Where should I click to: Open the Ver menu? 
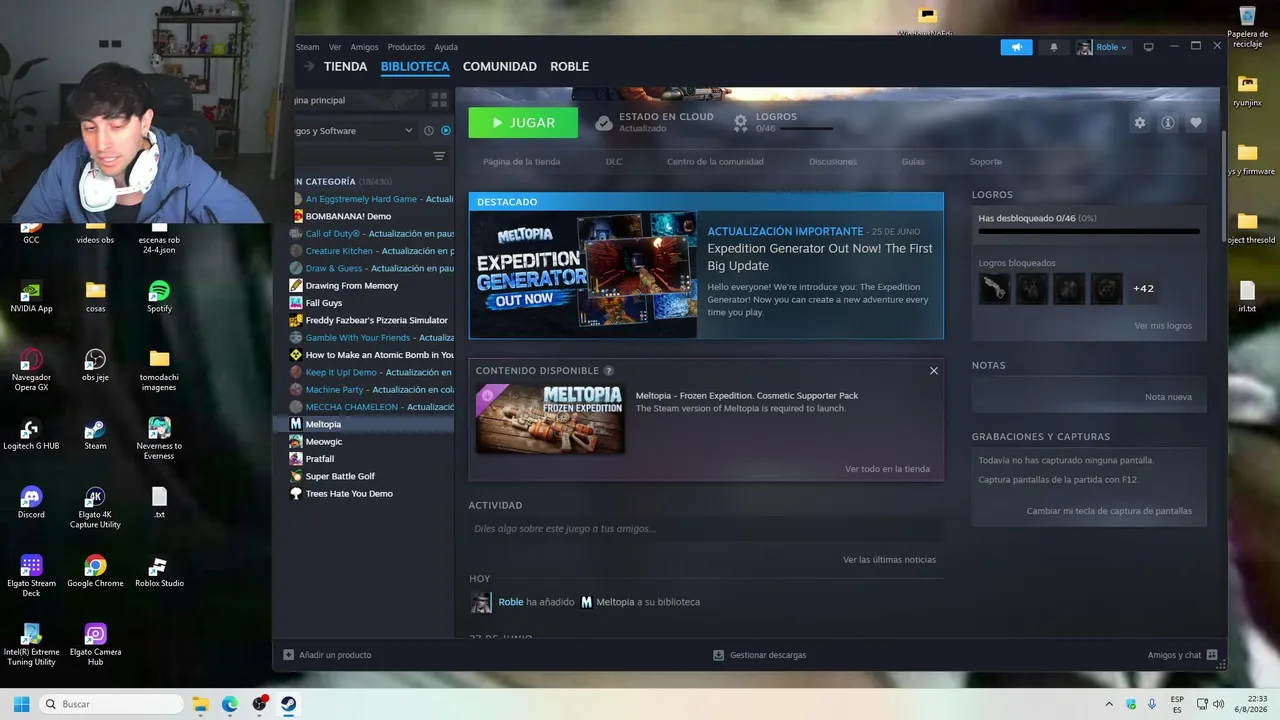335,47
